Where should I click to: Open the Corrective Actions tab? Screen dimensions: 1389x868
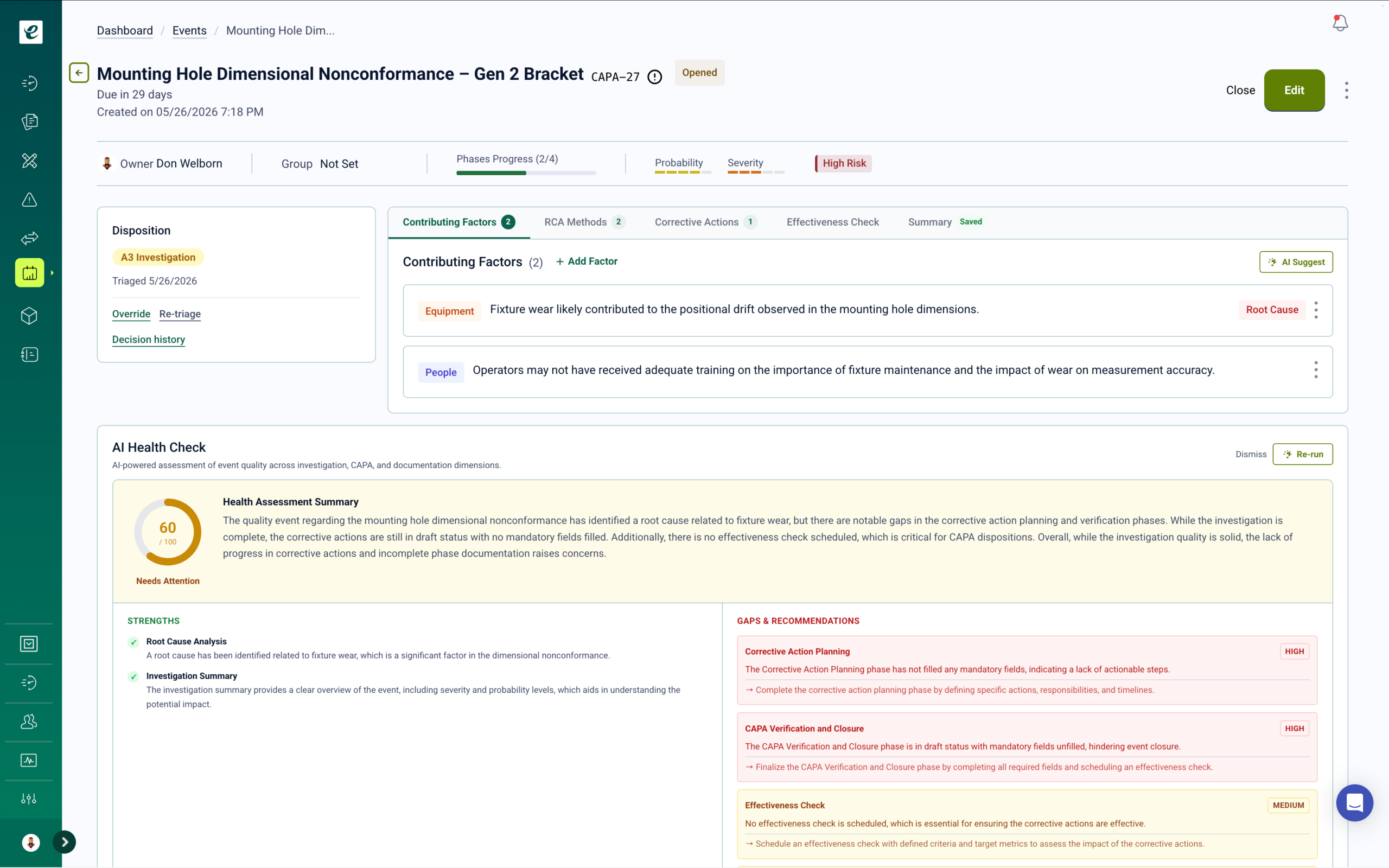pos(705,222)
